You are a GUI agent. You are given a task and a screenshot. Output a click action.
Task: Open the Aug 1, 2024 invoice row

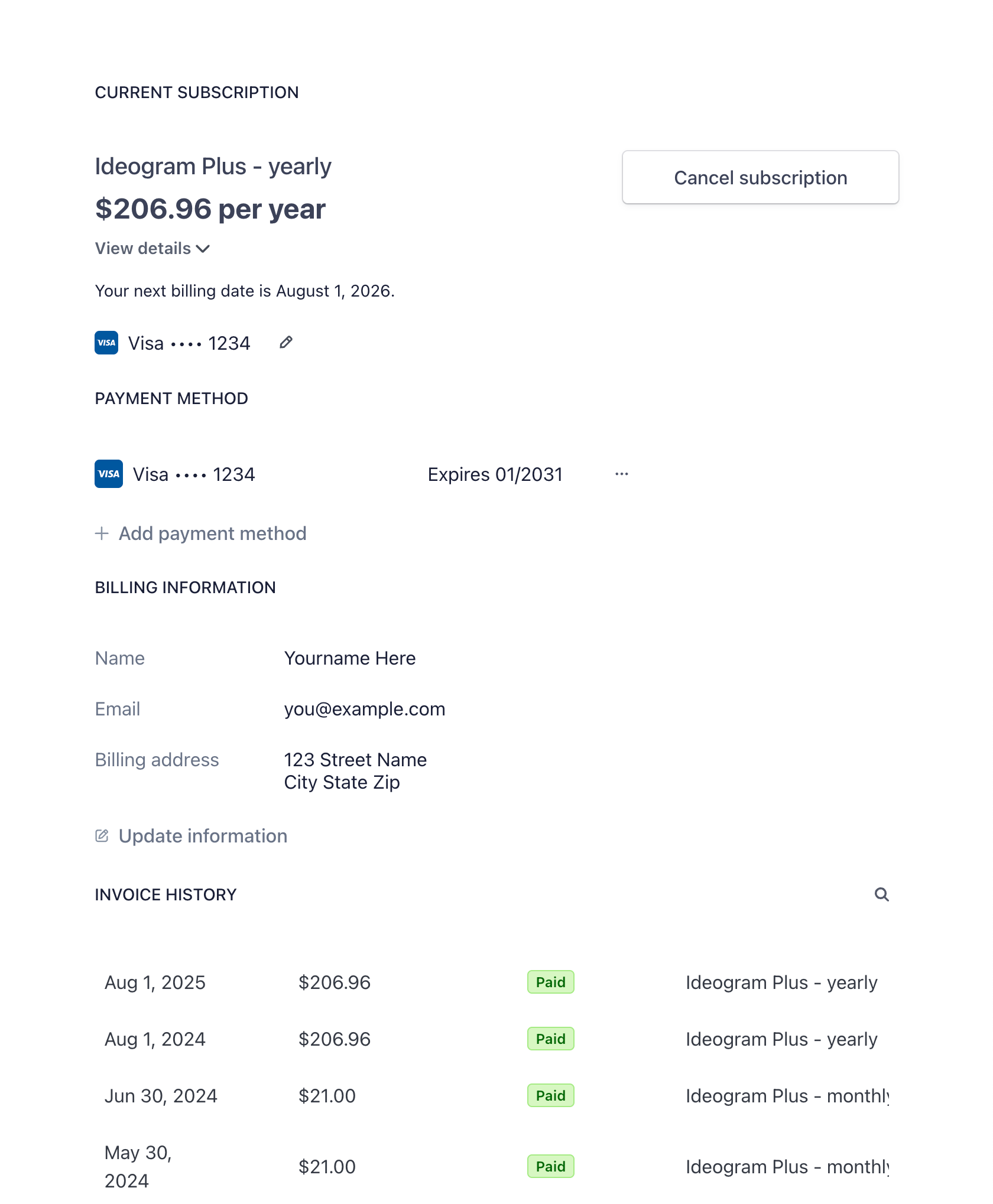(x=155, y=1039)
